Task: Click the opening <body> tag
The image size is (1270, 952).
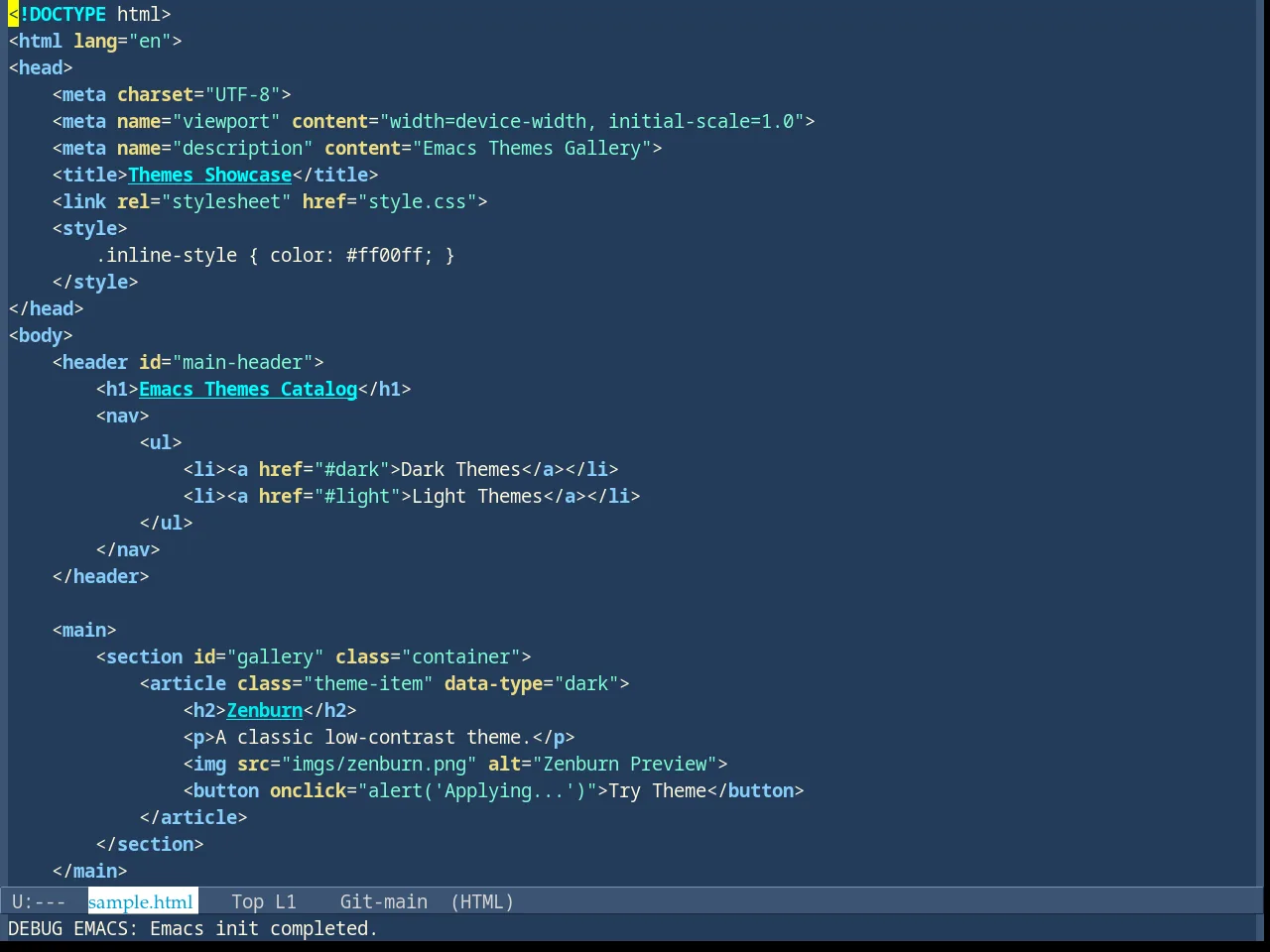Action: (41, 335)
